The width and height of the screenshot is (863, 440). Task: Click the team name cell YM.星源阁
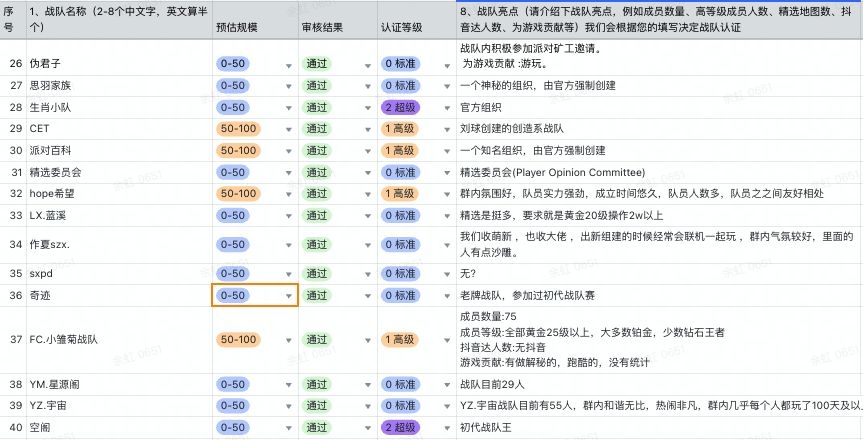(119, 384)
